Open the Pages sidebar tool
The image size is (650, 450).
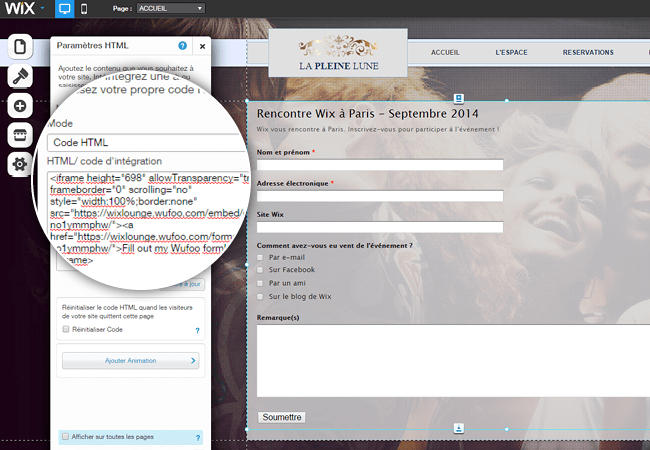click(x=20, y=46)
